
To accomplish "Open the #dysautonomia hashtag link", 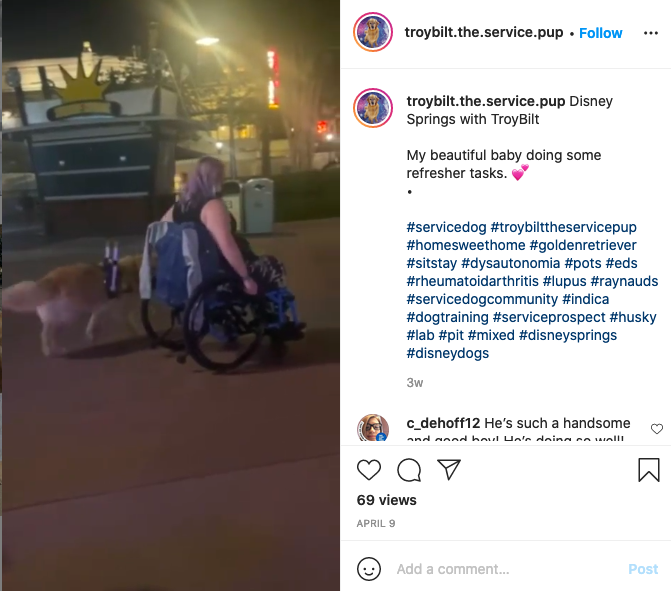I will pyautogui.click(x=511, y=263).
